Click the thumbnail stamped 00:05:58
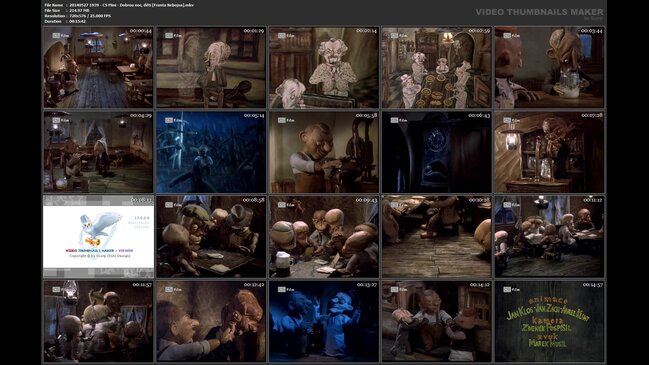The height and width of the screenshot is (365, 649). [x=324, y=152]
